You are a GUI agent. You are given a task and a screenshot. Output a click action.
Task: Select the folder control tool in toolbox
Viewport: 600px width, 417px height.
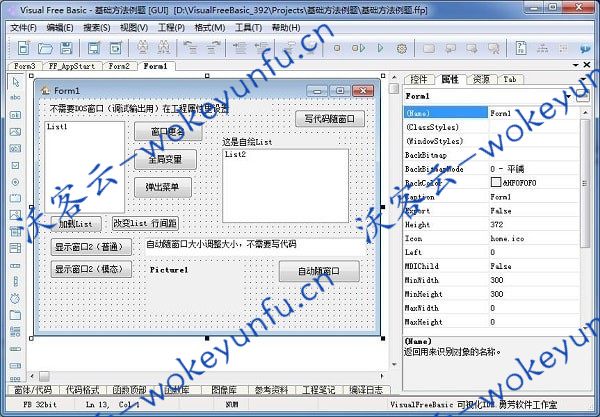(15, 315)
